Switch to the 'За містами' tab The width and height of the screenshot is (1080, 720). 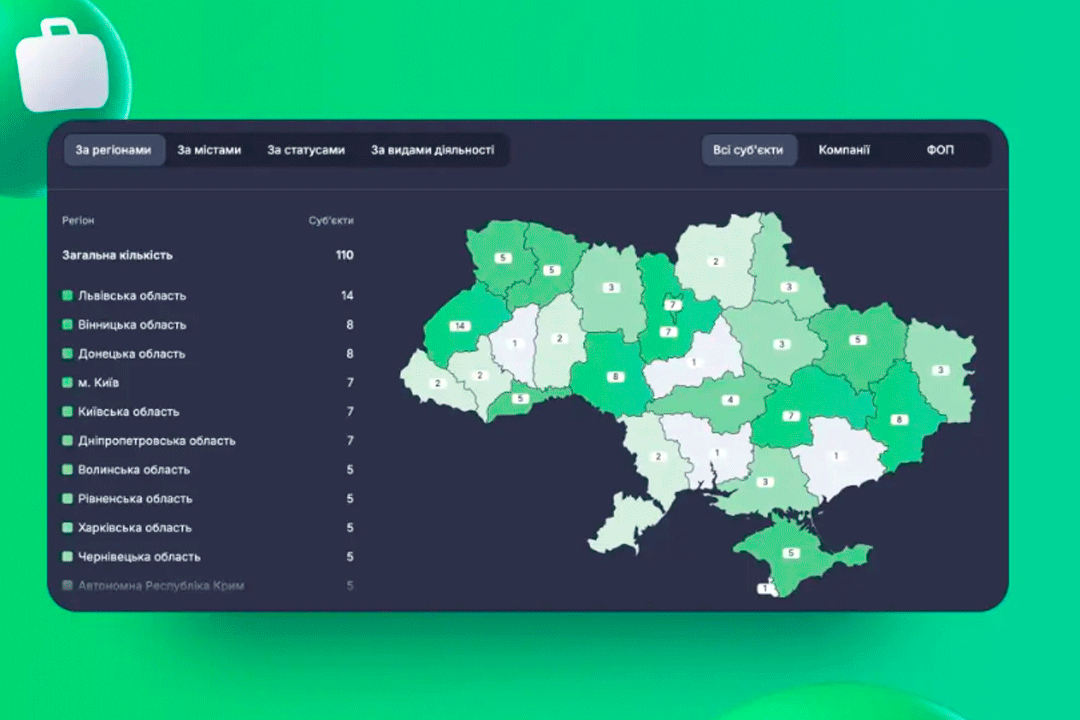[x=209, y=150]
